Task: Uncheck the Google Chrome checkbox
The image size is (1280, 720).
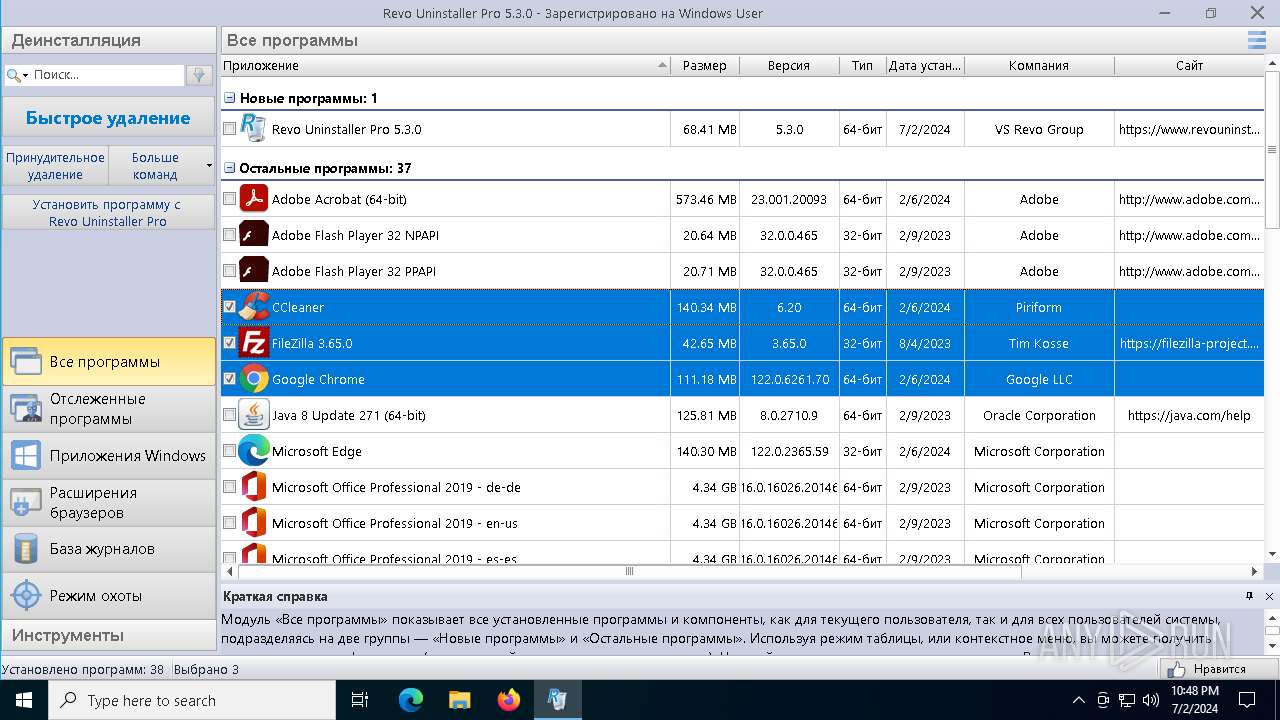Action: tap(230, 379)
